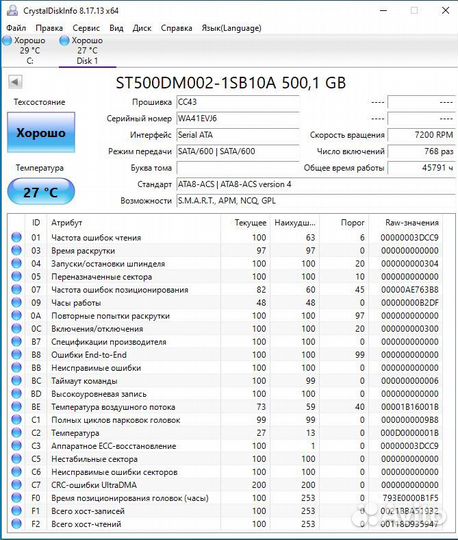The width and height of the screenshot is (458, 540).
Task: Click status icon of attribute F0 row
Action: click(16, 498)
